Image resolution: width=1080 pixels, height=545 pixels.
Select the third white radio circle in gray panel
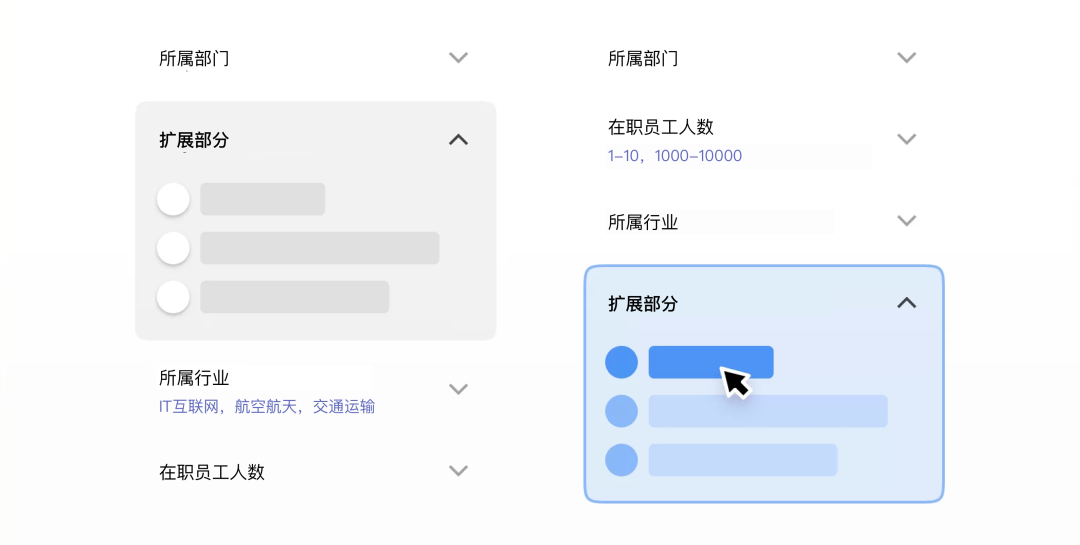point(173,297)
